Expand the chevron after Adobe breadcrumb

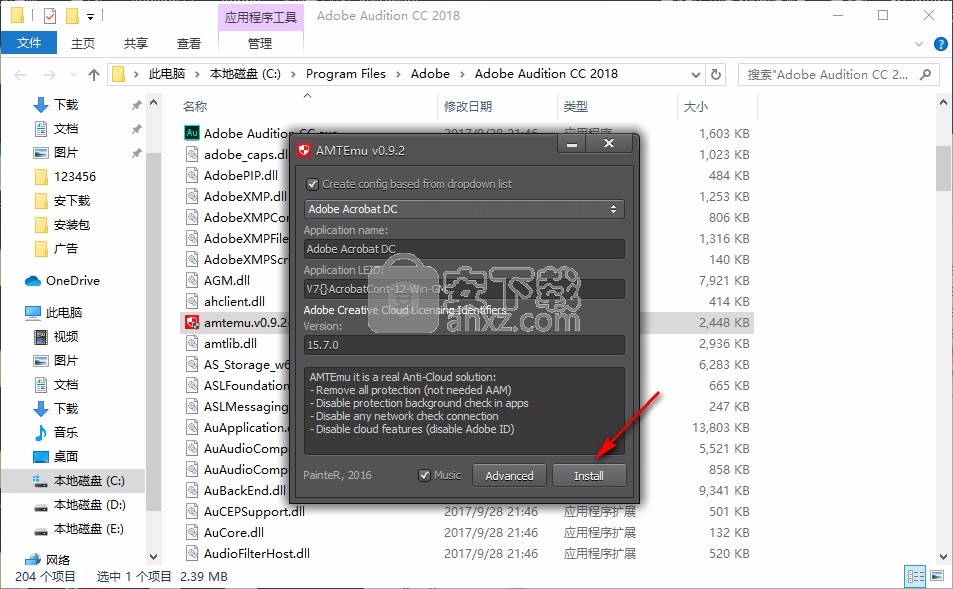coord(462,74)
